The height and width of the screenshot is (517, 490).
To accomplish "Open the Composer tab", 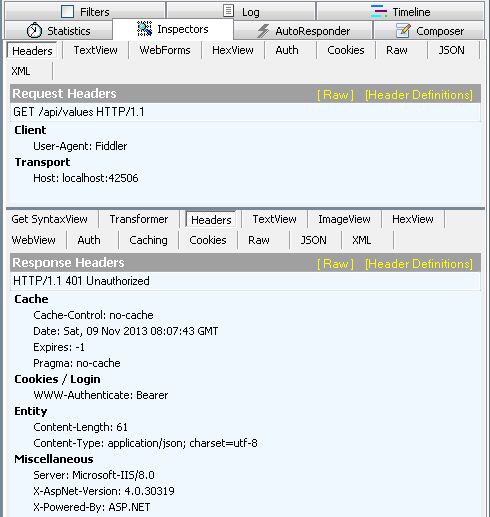I will tap(429, 31).
